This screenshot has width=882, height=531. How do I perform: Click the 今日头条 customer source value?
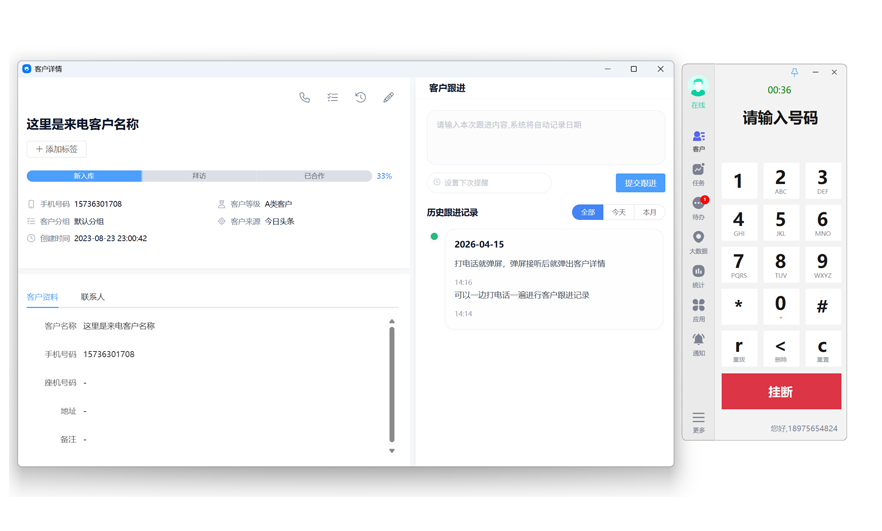(280, 221)
